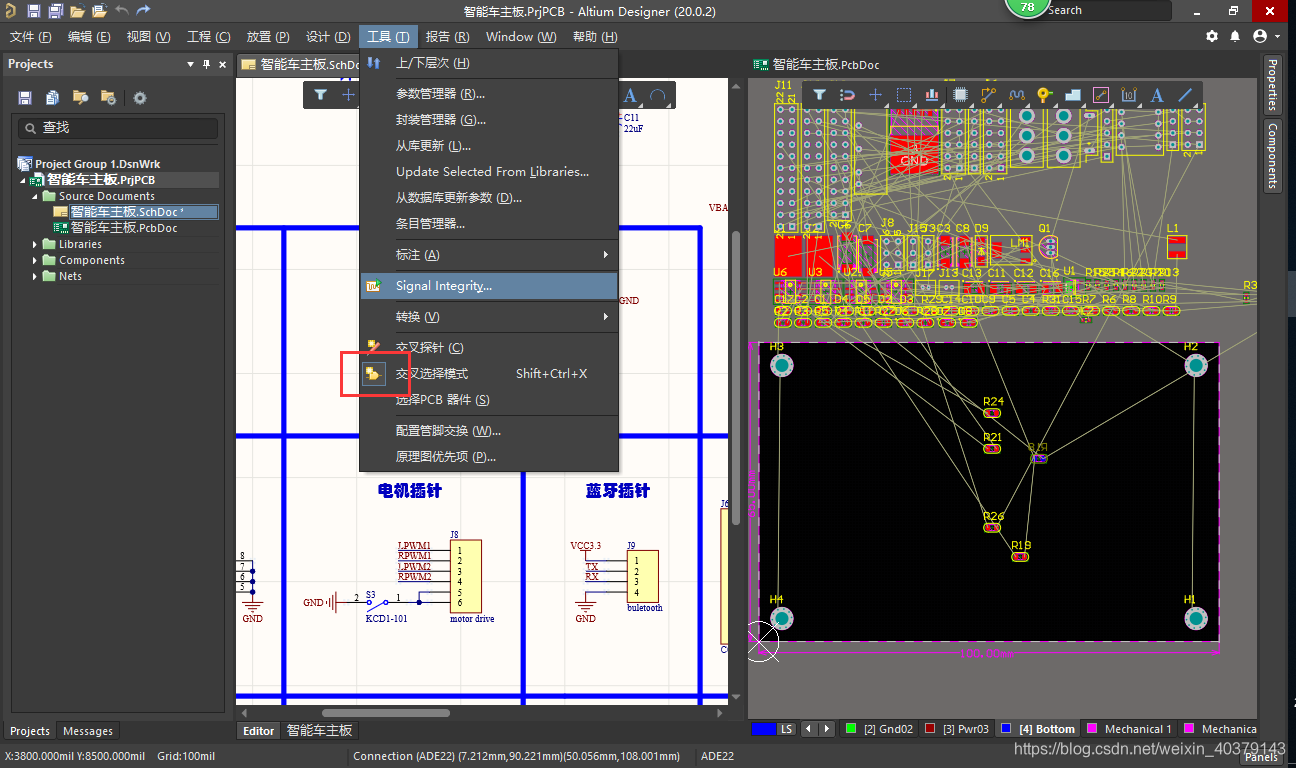Image resolution: width=1296 pixels, height=768 pixels.
Task: Expand the Nets folder
Action: pos(35,276)
